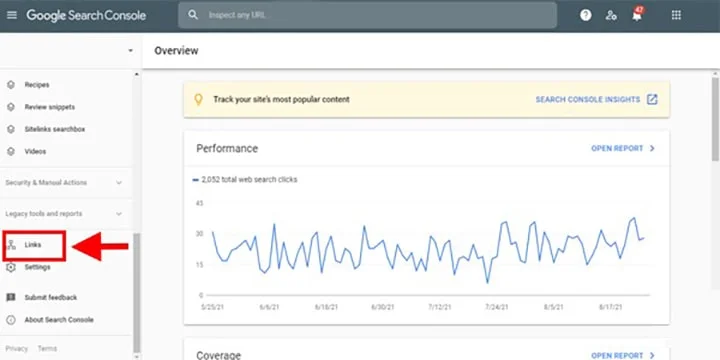
Task: Click the Videos layers icon
Action: point(11,151)
